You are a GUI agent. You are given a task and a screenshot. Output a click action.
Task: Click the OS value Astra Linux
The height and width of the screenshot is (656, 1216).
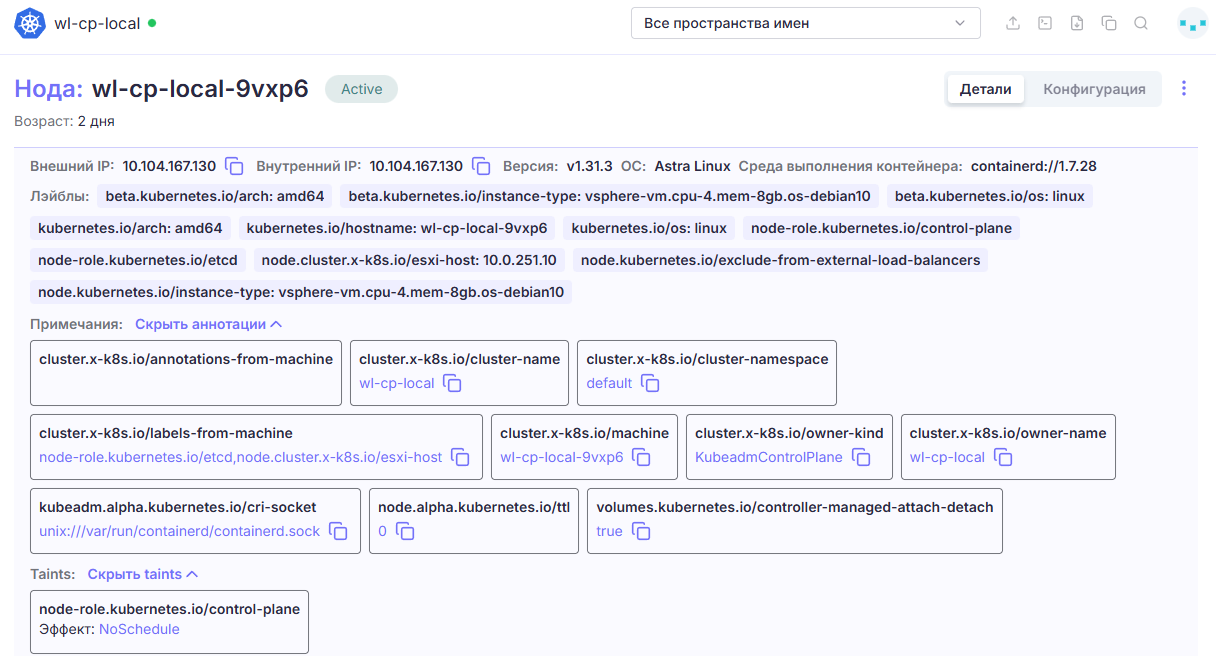tap(692, 166)
